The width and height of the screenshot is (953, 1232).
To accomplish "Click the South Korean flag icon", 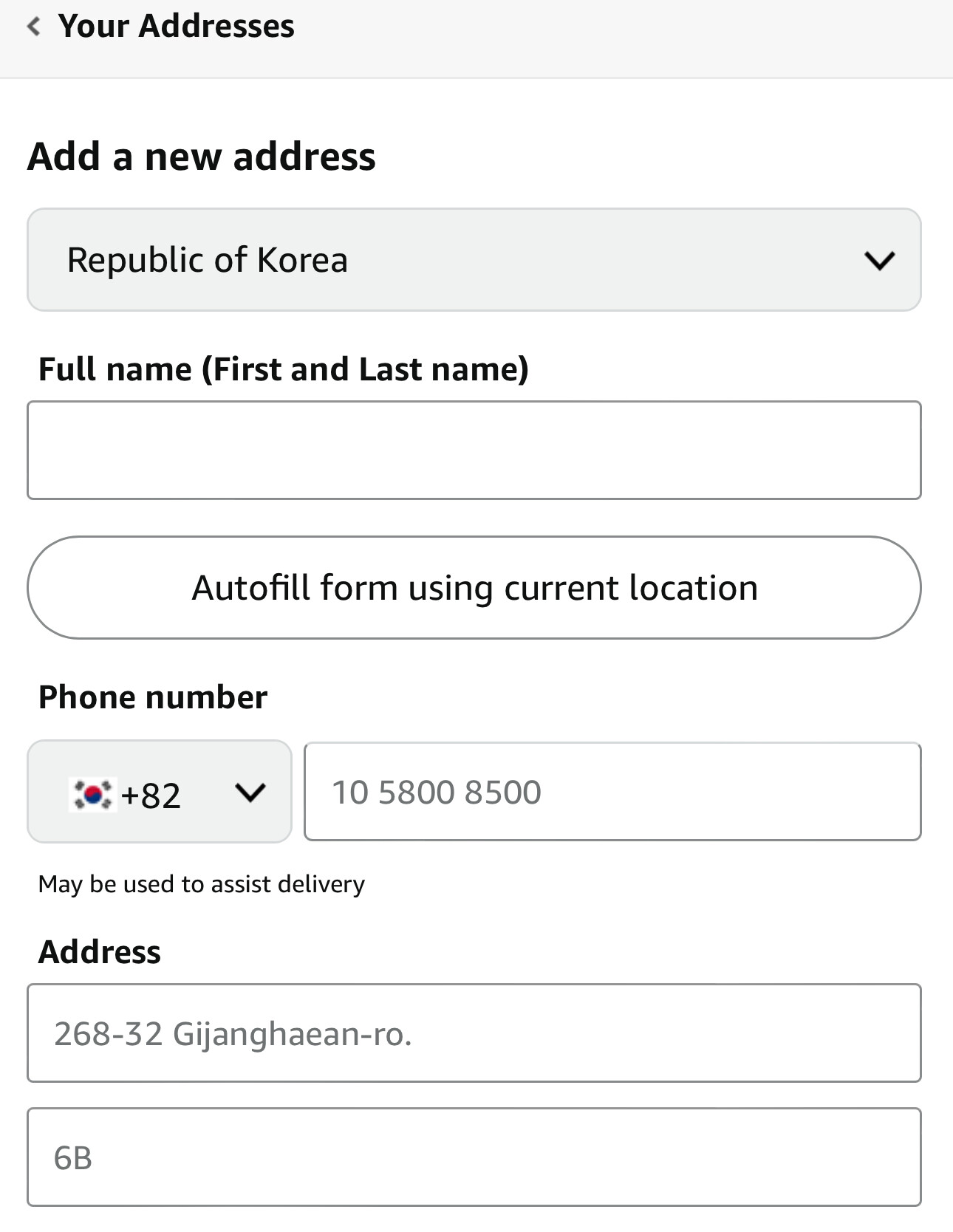I will (92, 795).
